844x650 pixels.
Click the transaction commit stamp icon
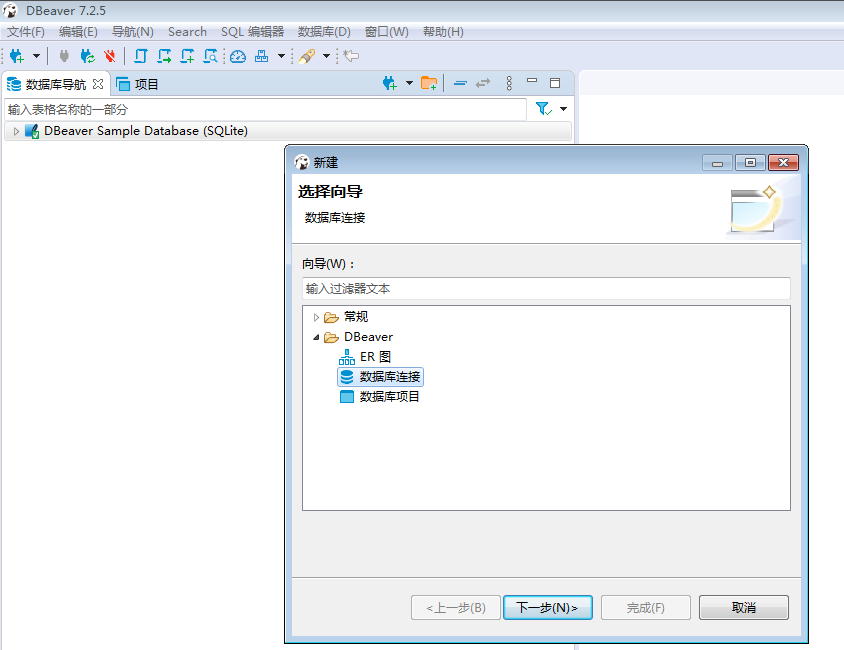click(x=262, y=56)
